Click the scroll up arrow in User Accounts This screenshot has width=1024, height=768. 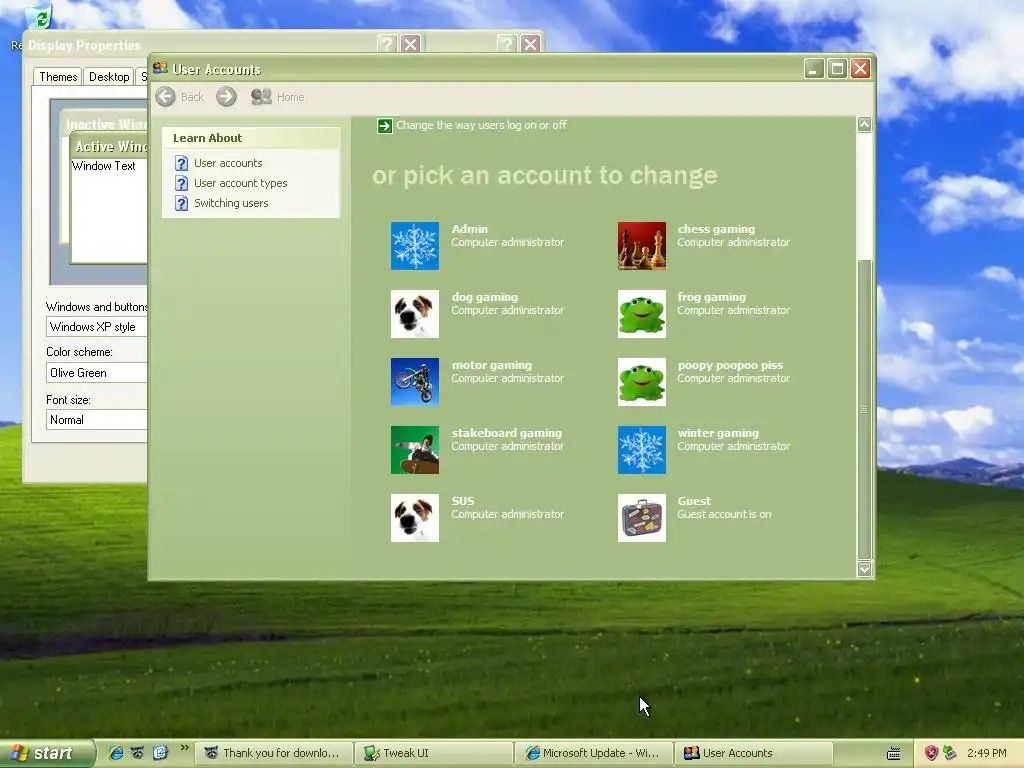(x=864, y=124)
